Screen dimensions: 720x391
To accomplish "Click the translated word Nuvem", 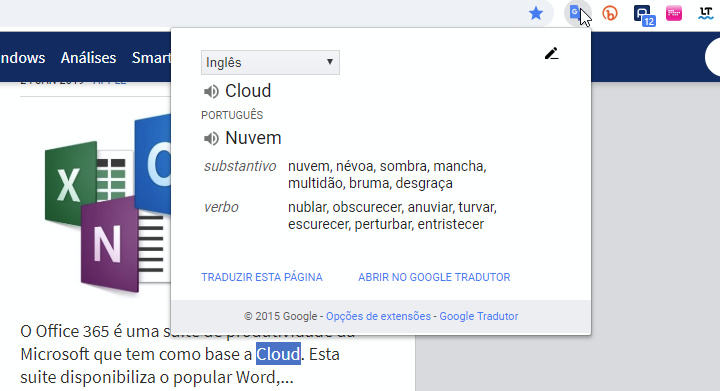I will (253, 138).
